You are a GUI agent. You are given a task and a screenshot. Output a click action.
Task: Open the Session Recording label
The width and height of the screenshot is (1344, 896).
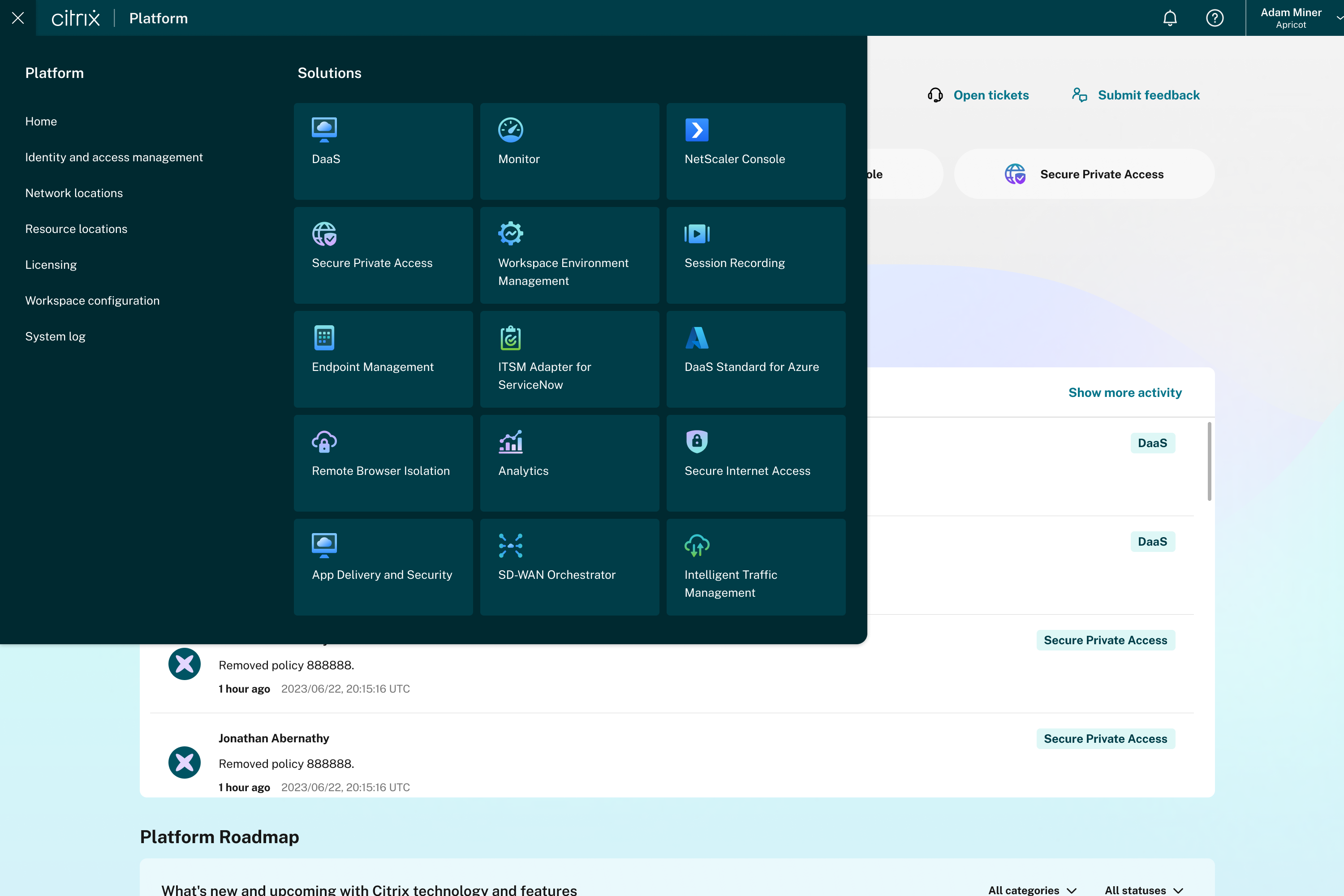pos(734,263)
